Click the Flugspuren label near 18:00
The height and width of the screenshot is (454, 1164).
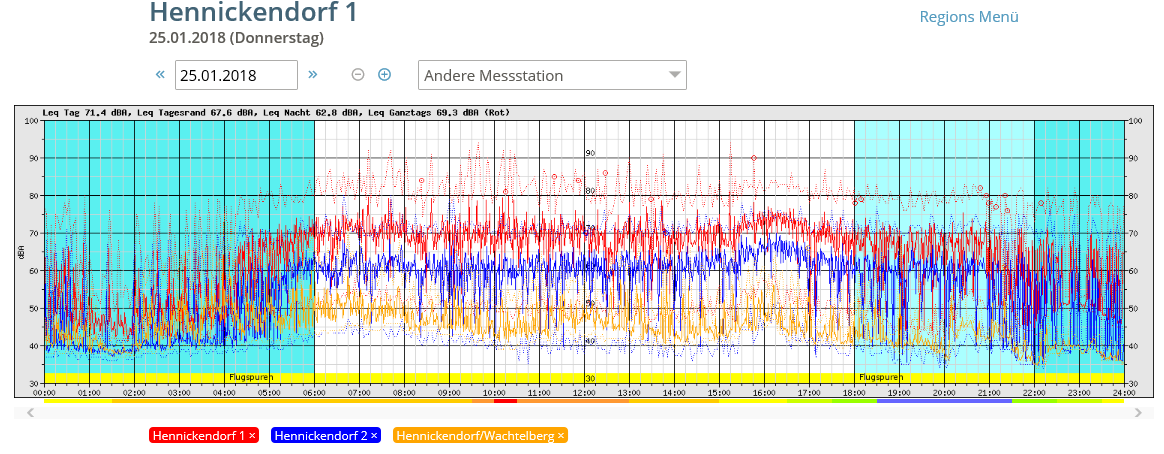click(881, 378)
